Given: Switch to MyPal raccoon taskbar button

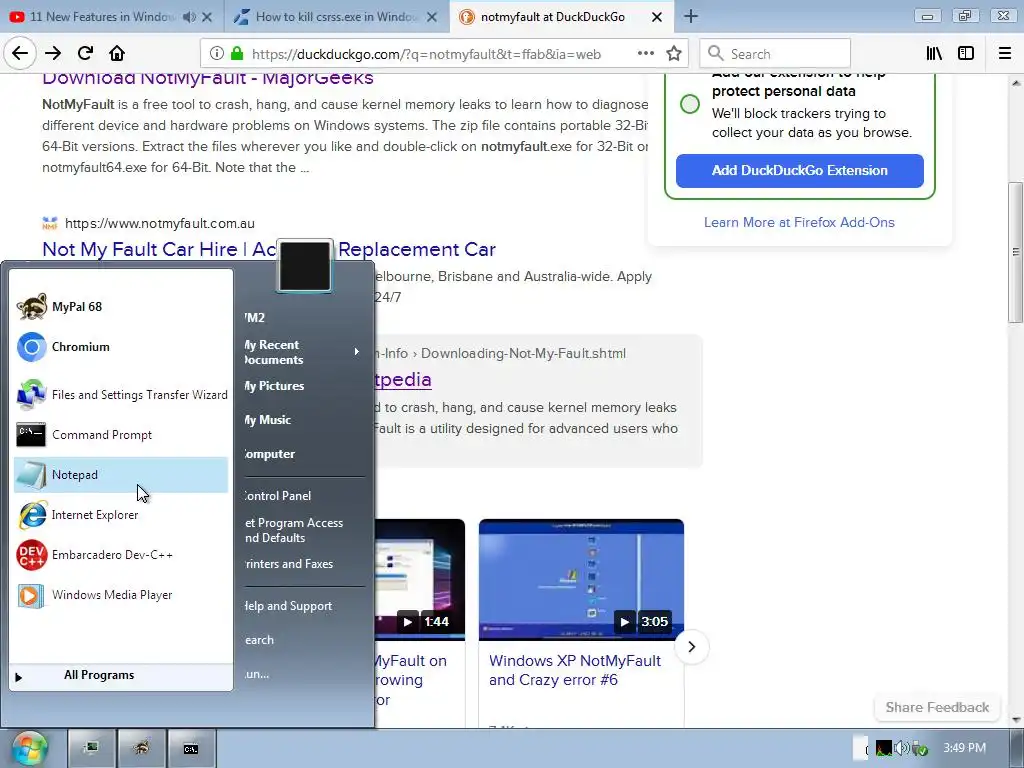Looking at the screenshot, I should tap(141, 748).
